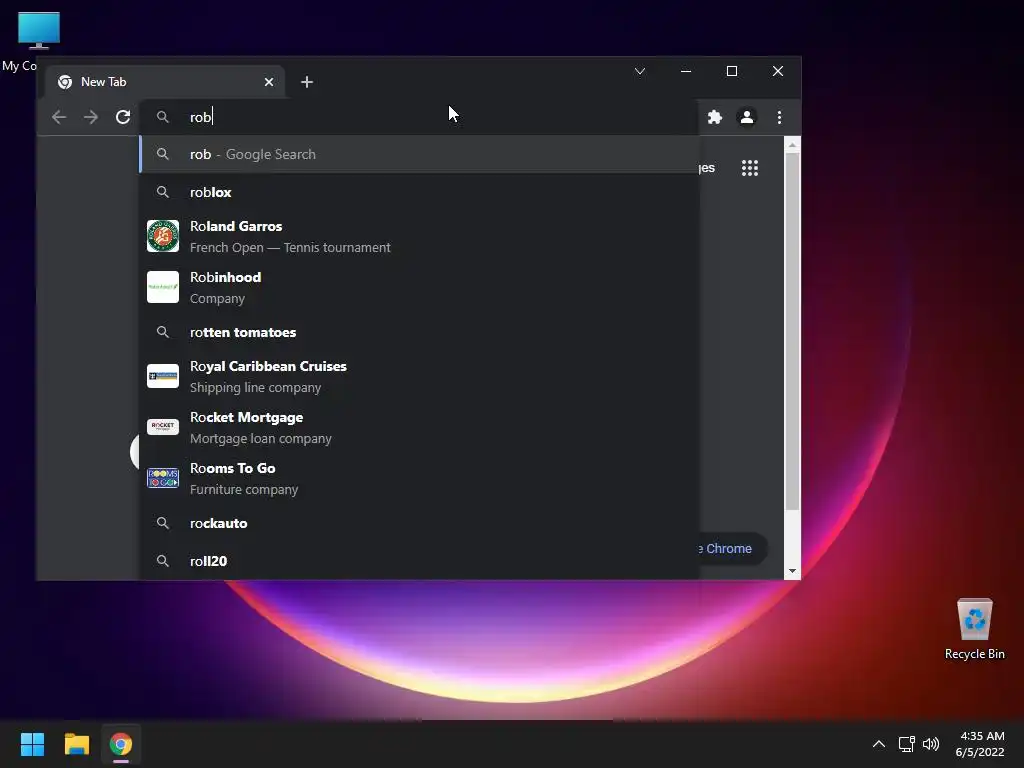Click the search icon beside rotten tomatoes

click(163, 332)
